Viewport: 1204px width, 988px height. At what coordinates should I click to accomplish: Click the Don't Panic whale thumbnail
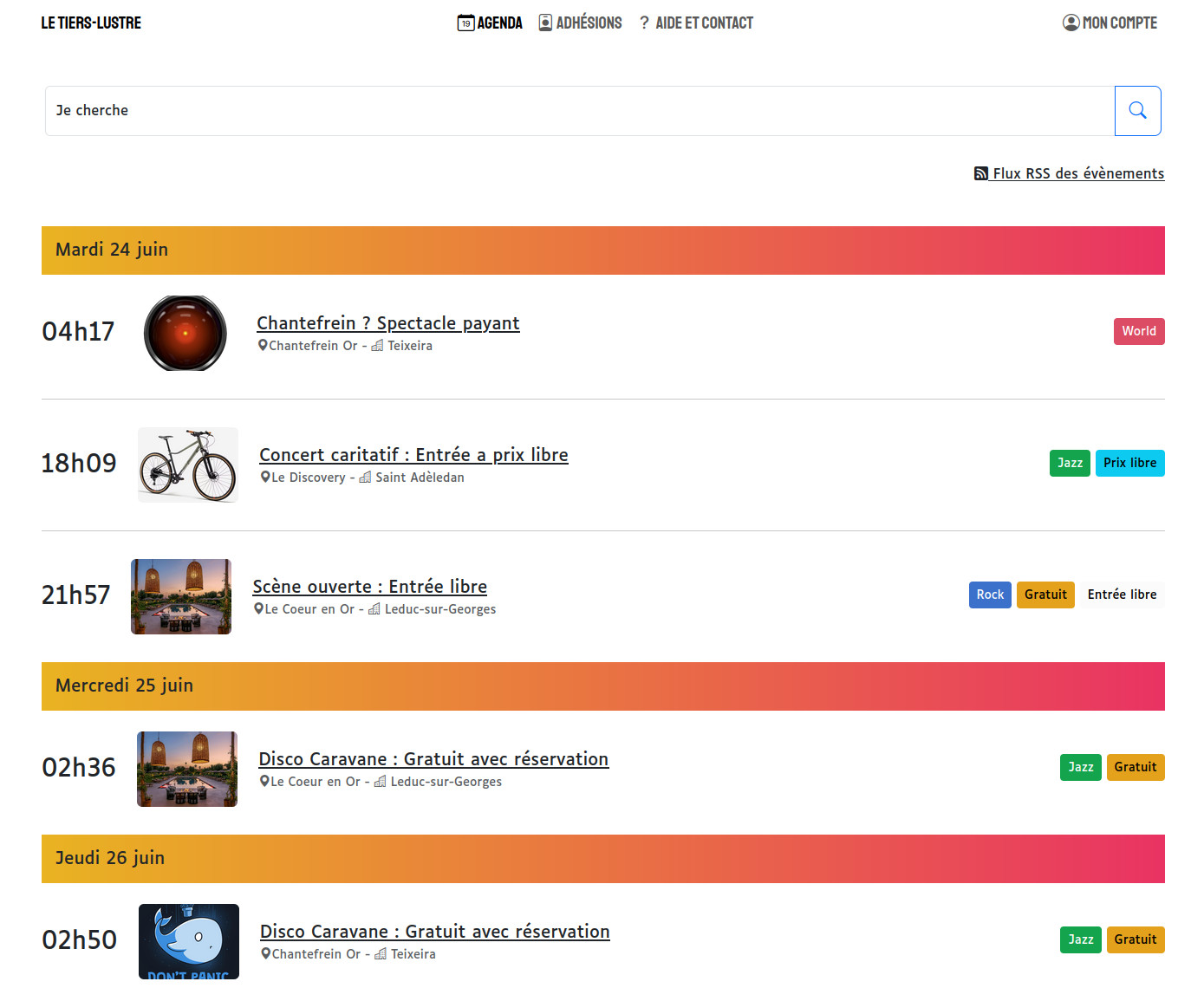click(189, 941)
